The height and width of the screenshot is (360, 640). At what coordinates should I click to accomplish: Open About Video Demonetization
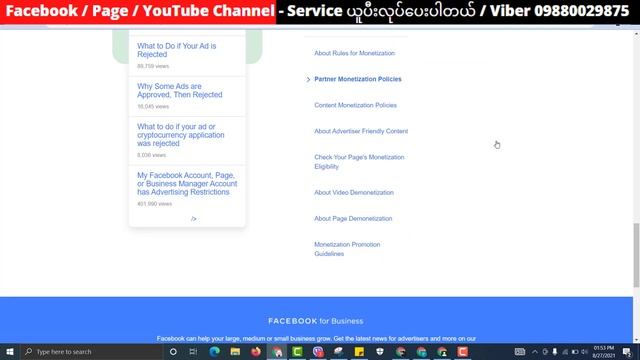pos(354,193)
